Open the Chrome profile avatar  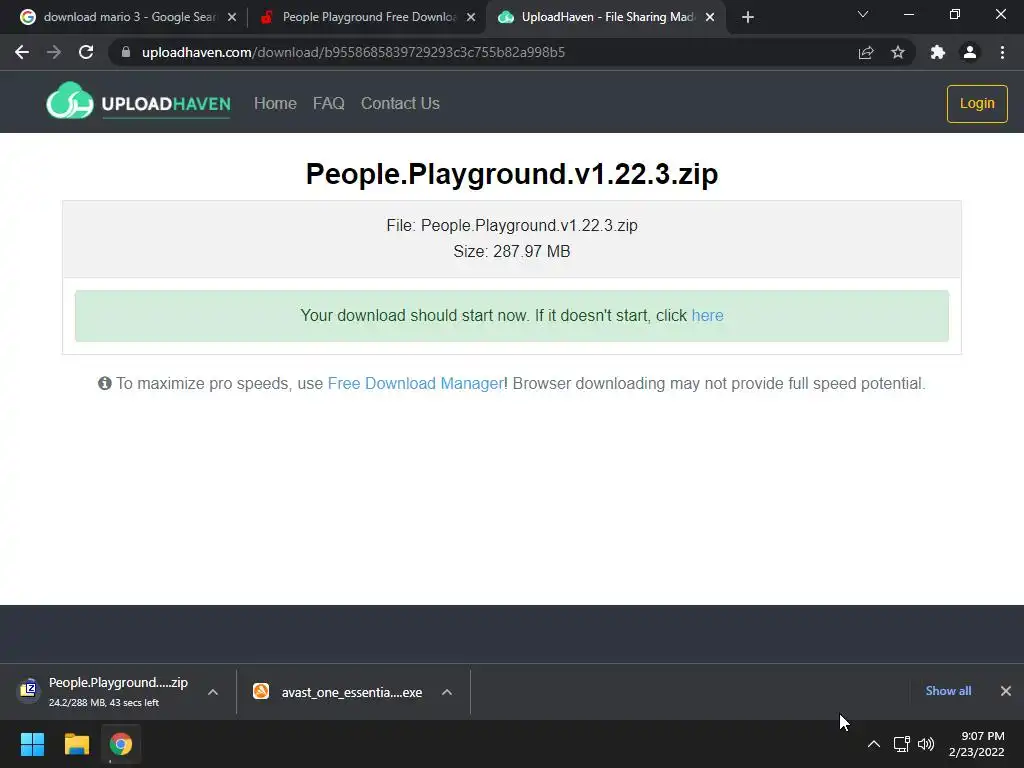(970, 52)
